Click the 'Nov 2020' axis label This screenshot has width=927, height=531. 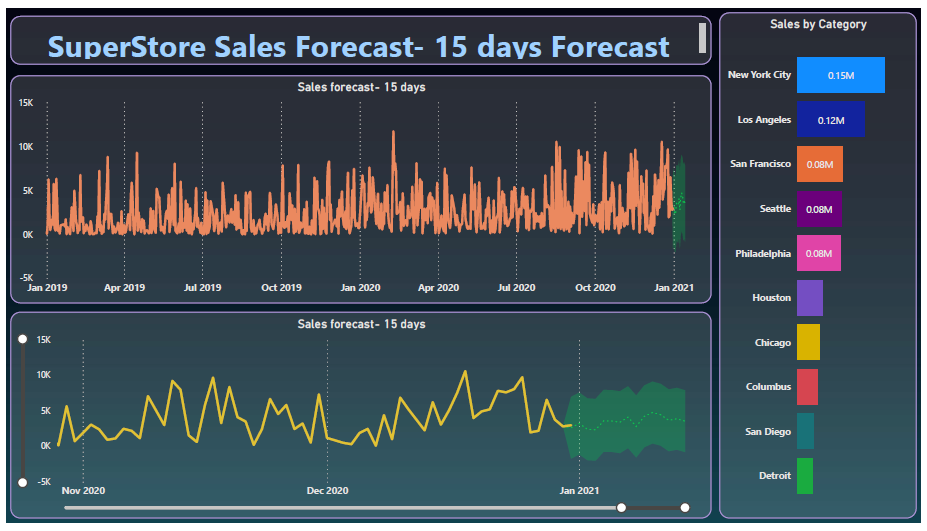[83, 490]
